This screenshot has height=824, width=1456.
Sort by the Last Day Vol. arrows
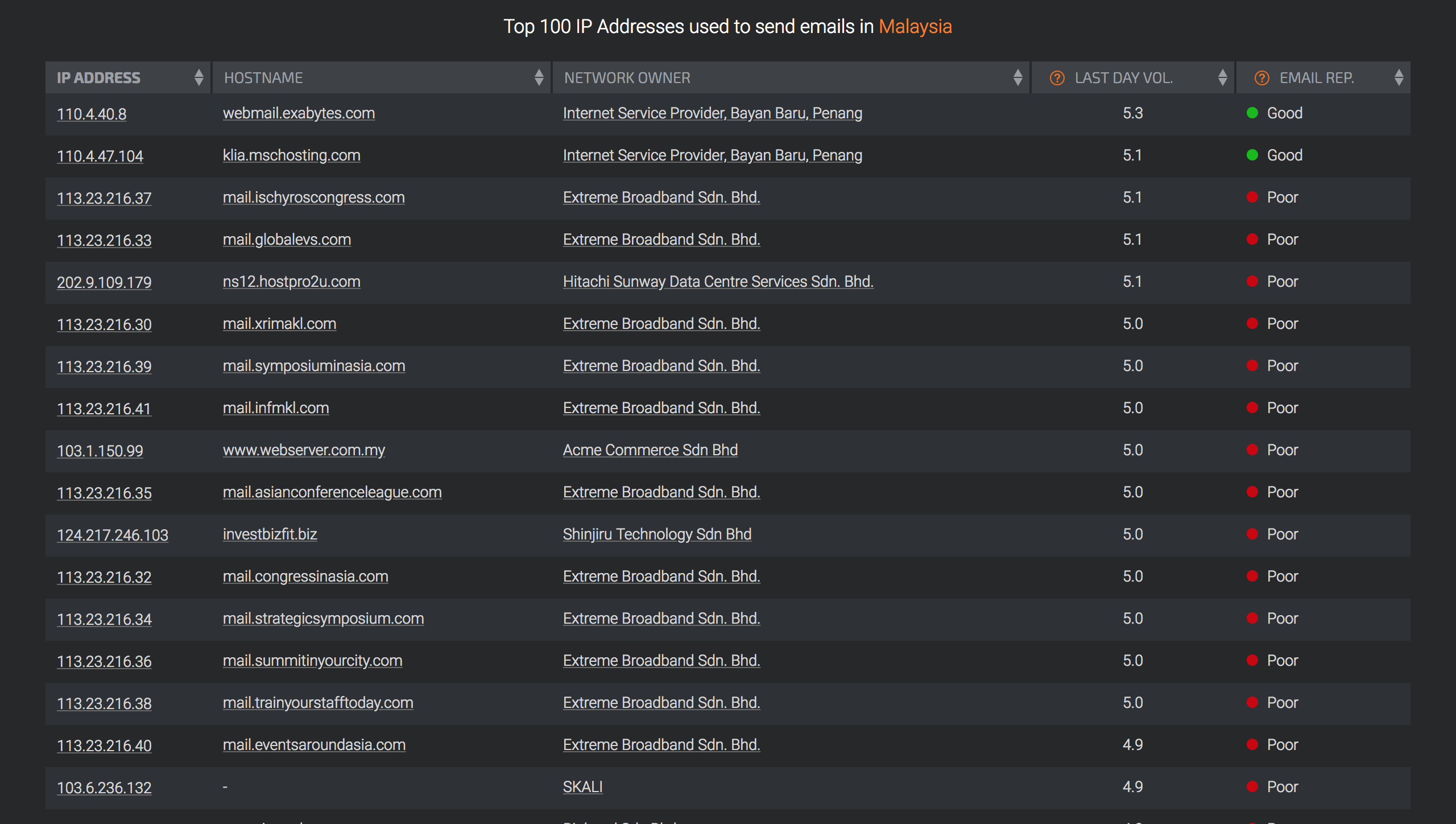tap(1222, 77)
